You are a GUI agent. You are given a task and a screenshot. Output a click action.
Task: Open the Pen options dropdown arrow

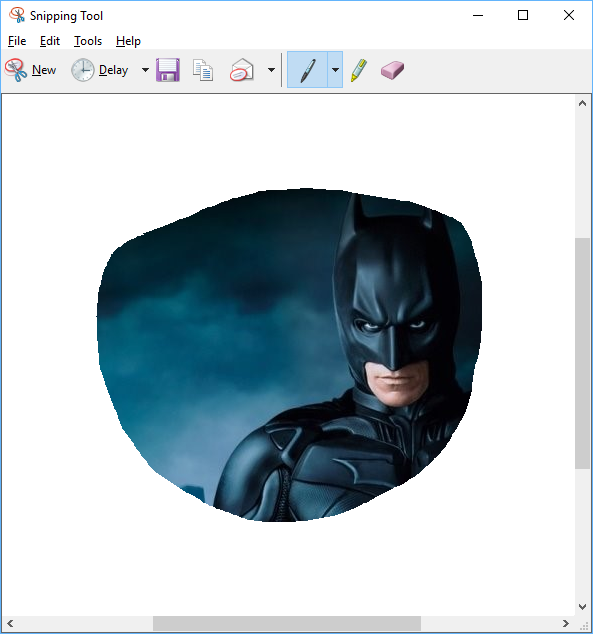click(x=335, y=70)
